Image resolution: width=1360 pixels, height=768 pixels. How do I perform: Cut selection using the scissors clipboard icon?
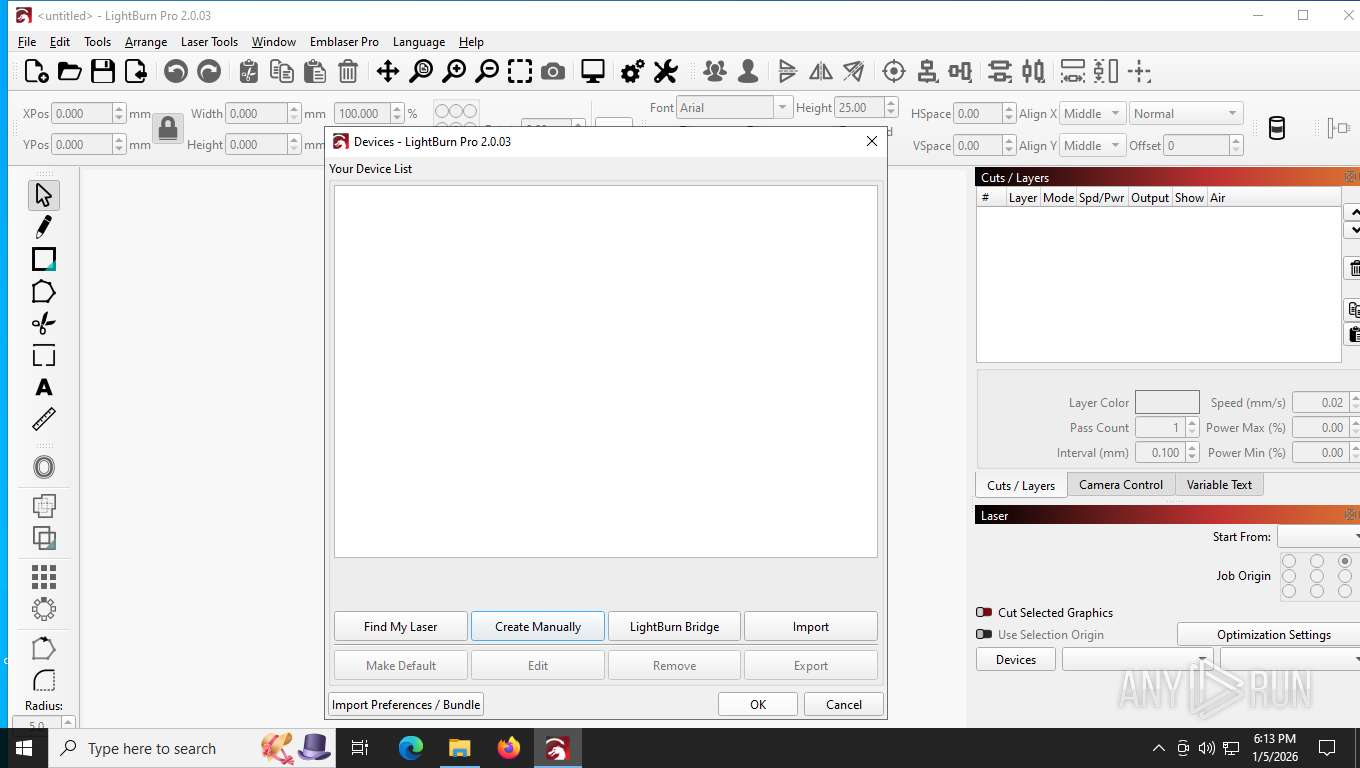pos(249,71)
